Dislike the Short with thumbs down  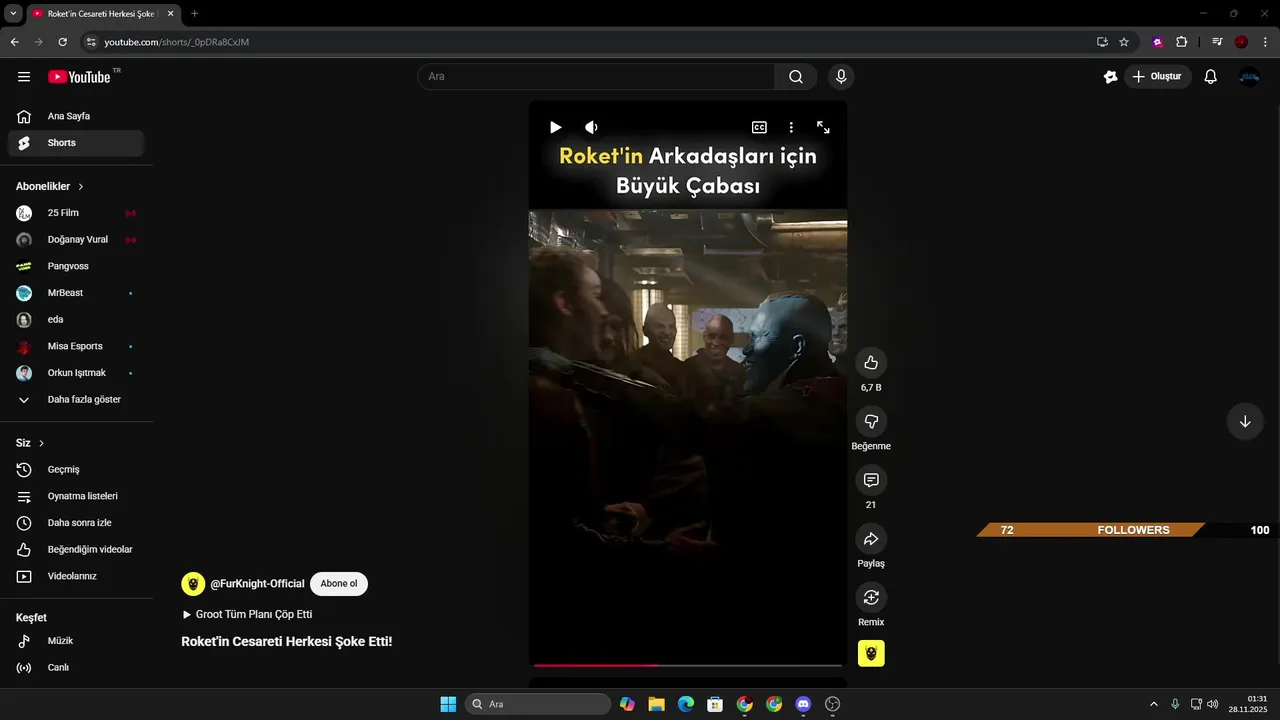(871, 422)
